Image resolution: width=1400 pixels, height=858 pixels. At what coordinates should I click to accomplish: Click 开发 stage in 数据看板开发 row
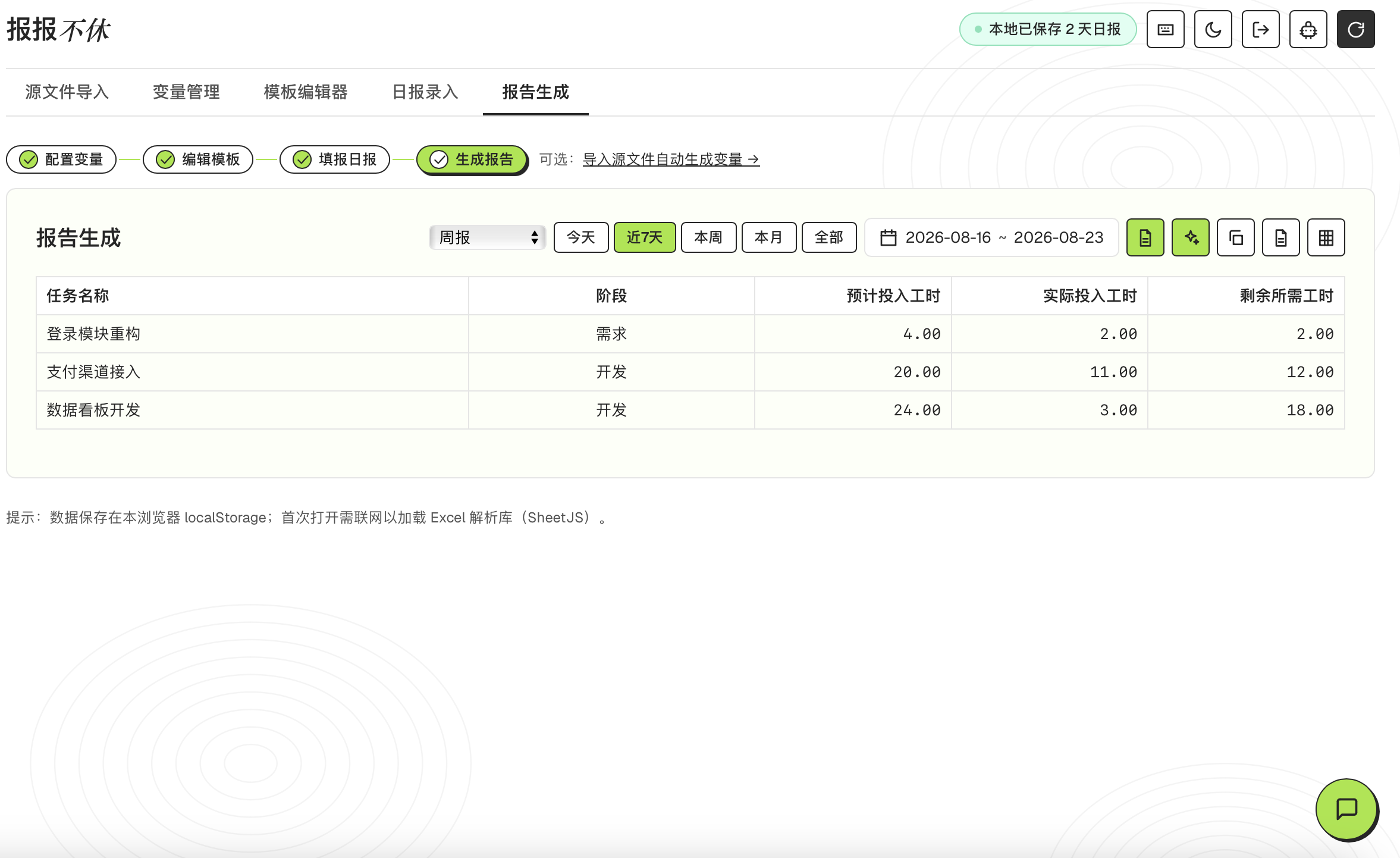coord(611,410)
